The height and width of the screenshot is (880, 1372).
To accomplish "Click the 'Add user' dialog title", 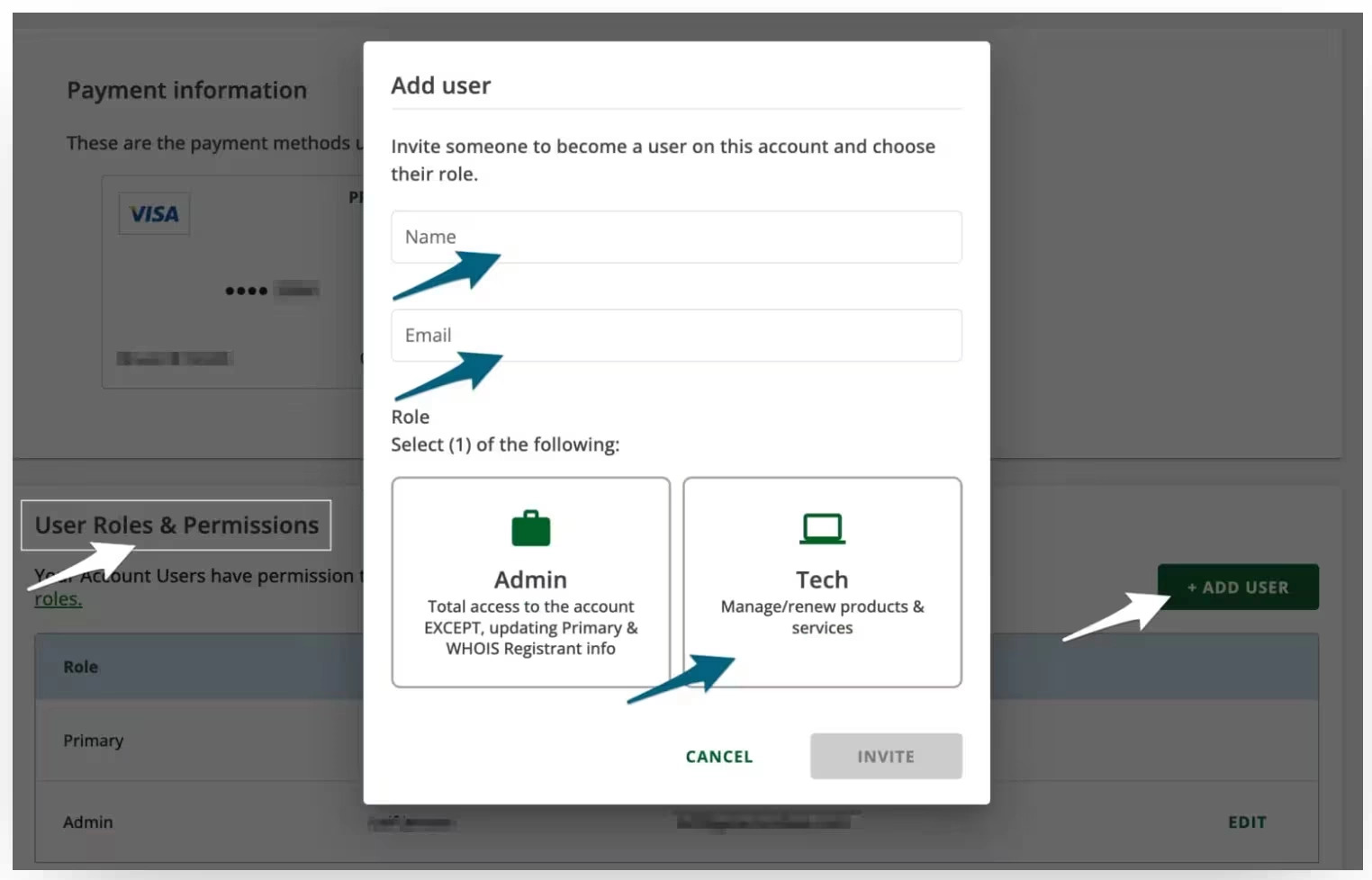I will 441,85.
